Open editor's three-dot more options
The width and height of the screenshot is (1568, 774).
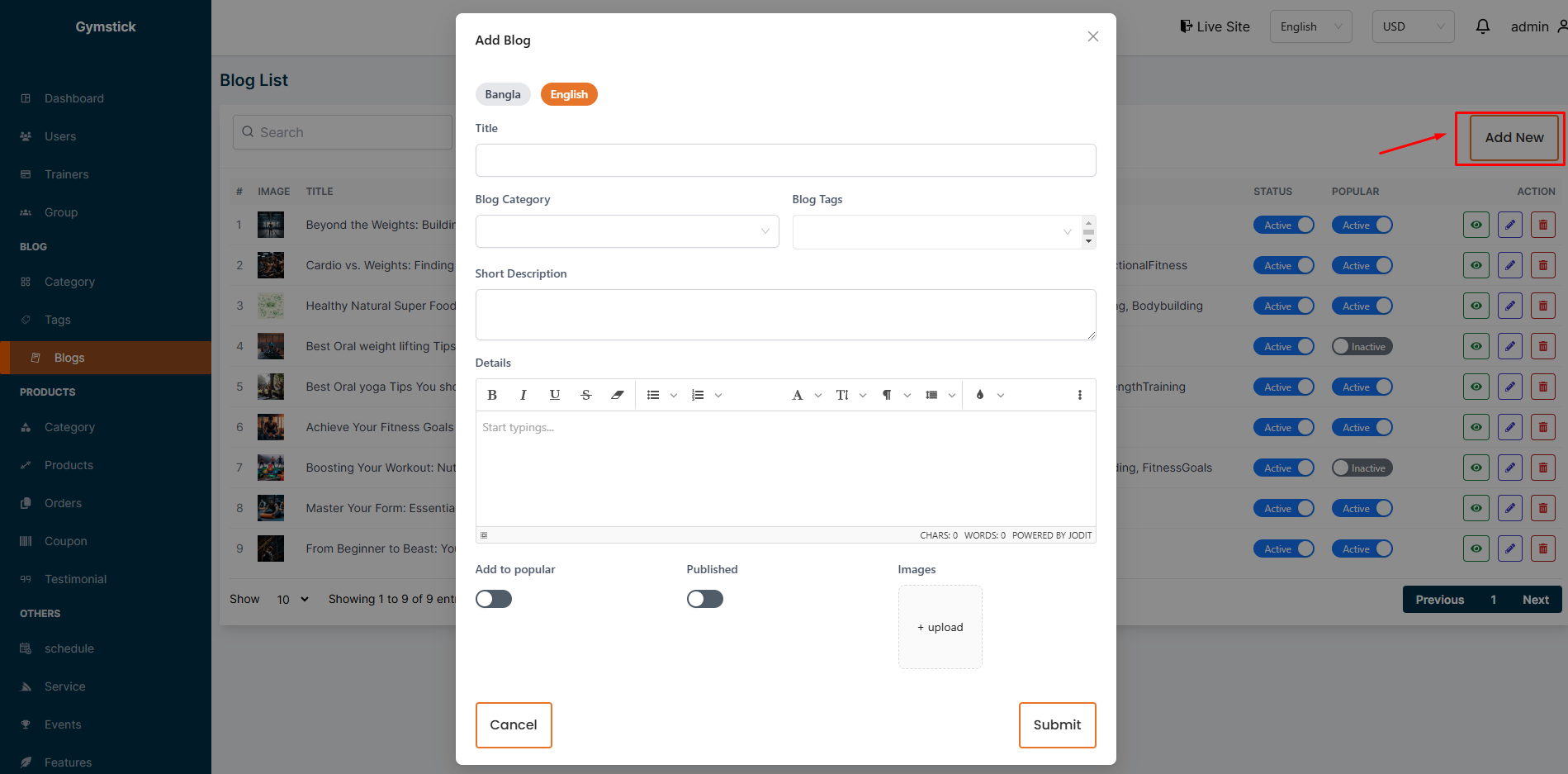pos(1079,395)
